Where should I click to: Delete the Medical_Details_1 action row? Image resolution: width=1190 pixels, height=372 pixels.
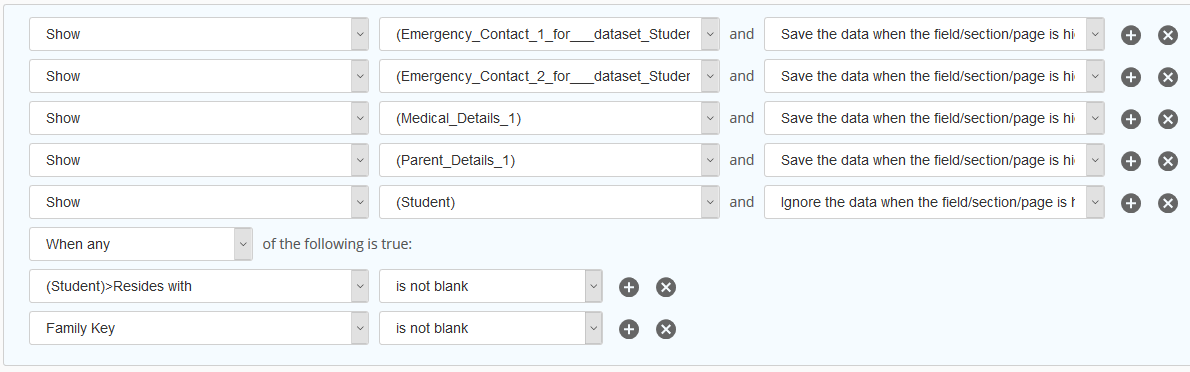tap(1167, 118)
